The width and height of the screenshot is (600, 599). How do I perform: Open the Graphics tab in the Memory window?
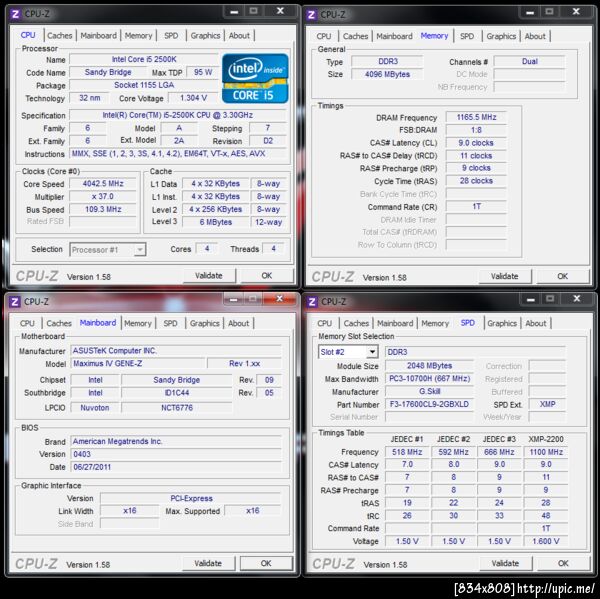point(501,36)
